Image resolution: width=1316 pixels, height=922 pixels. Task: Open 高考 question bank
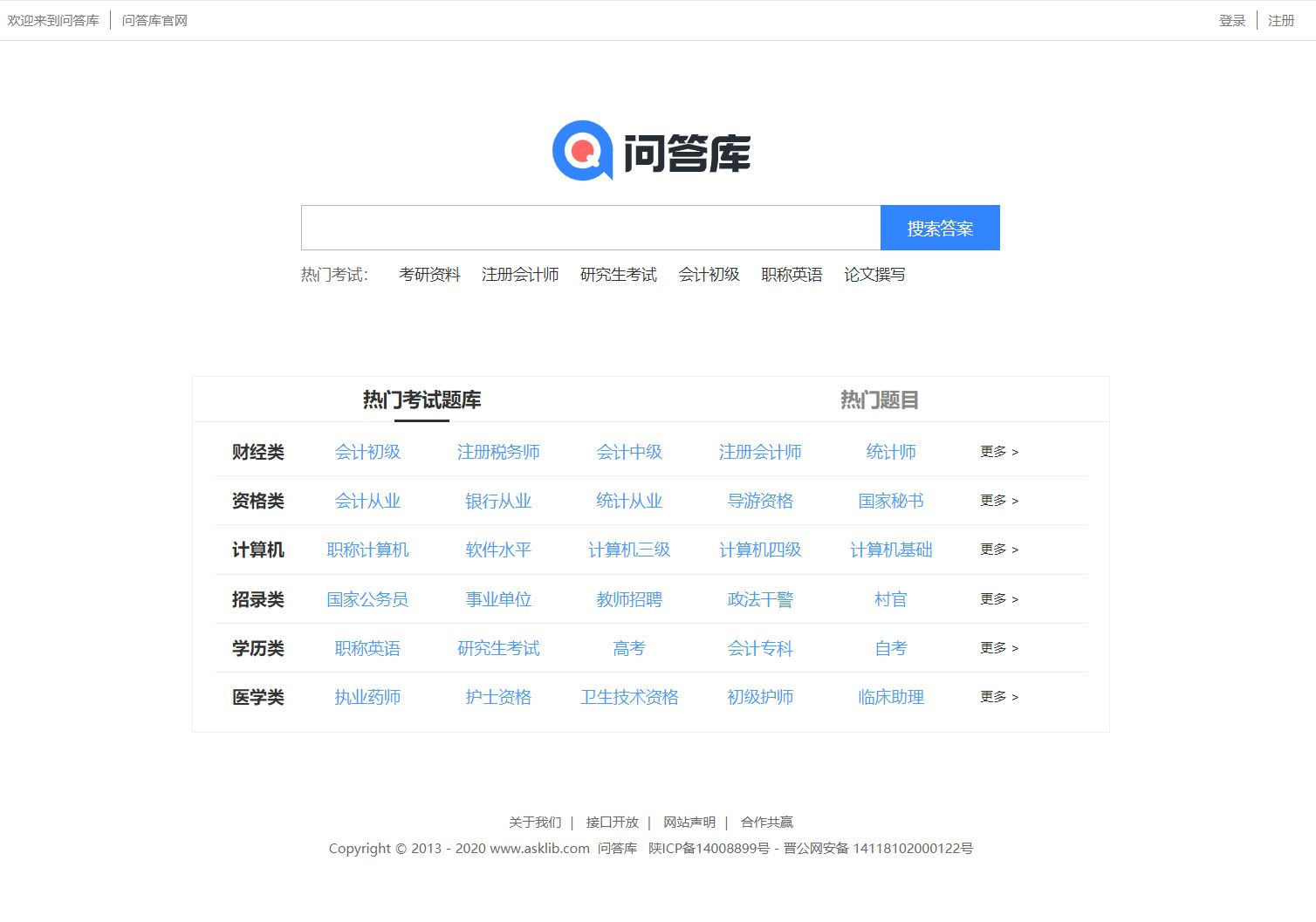coord(629,648)
